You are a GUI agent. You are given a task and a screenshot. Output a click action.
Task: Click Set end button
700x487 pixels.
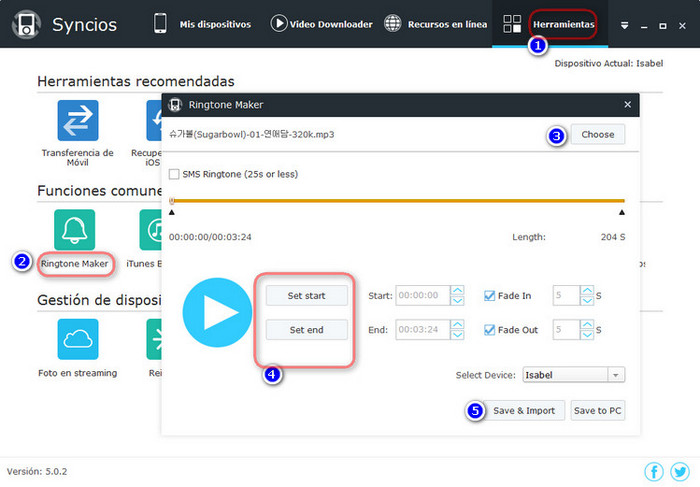[x=306, y=330]
